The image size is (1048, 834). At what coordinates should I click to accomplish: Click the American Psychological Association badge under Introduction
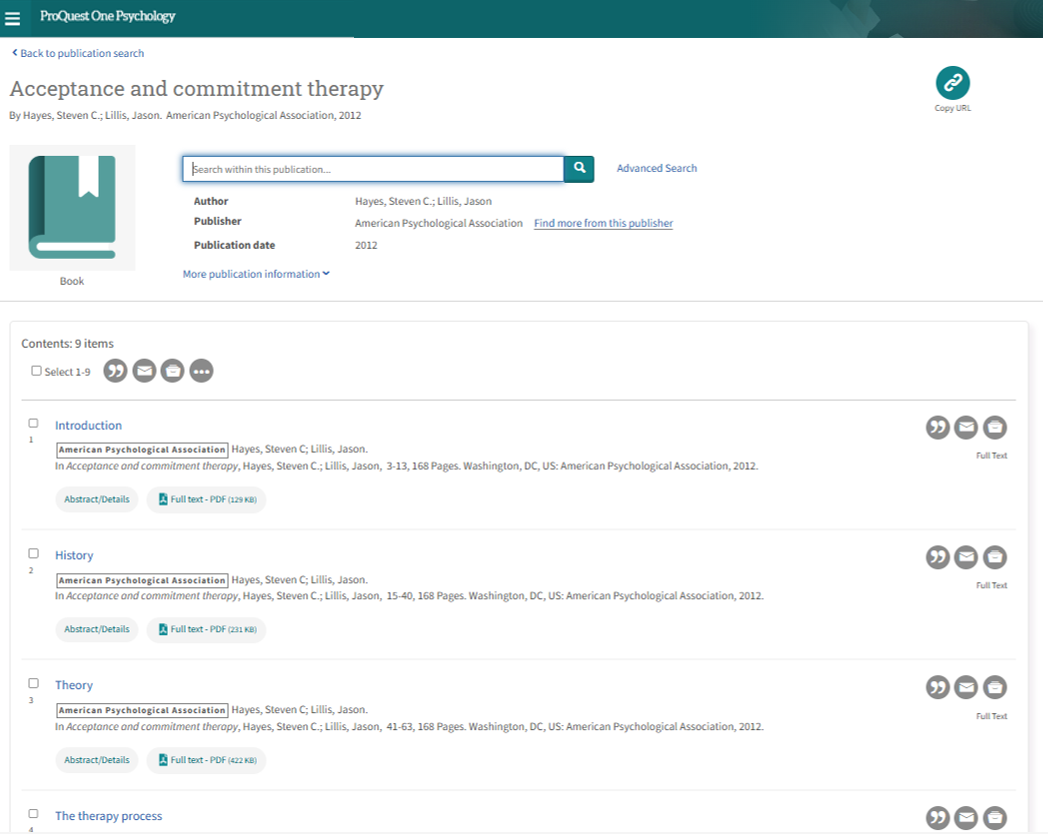[142, 450]
